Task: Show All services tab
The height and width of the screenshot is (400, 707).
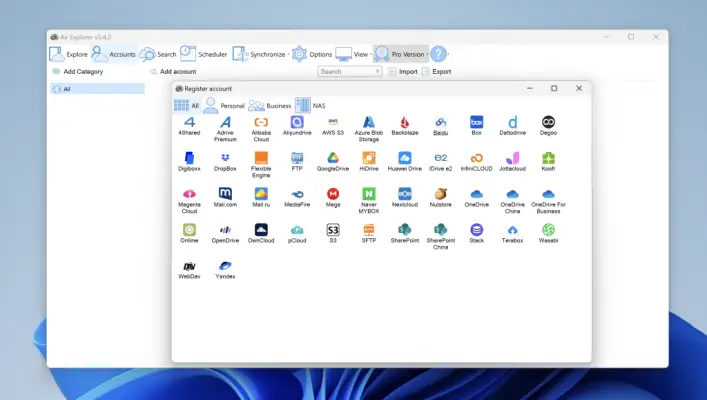Action: point(187,106)
